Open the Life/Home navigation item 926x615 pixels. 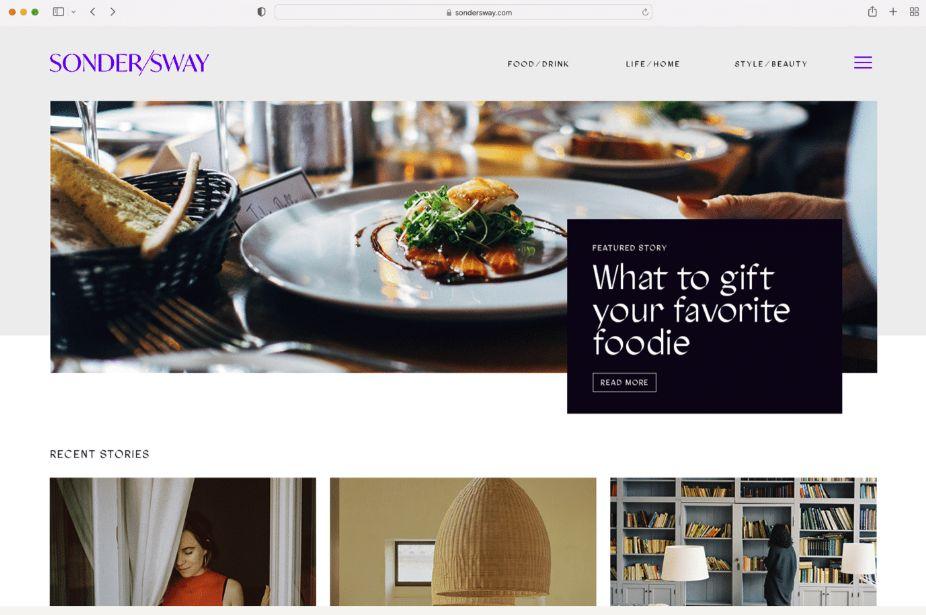(653, 64)
